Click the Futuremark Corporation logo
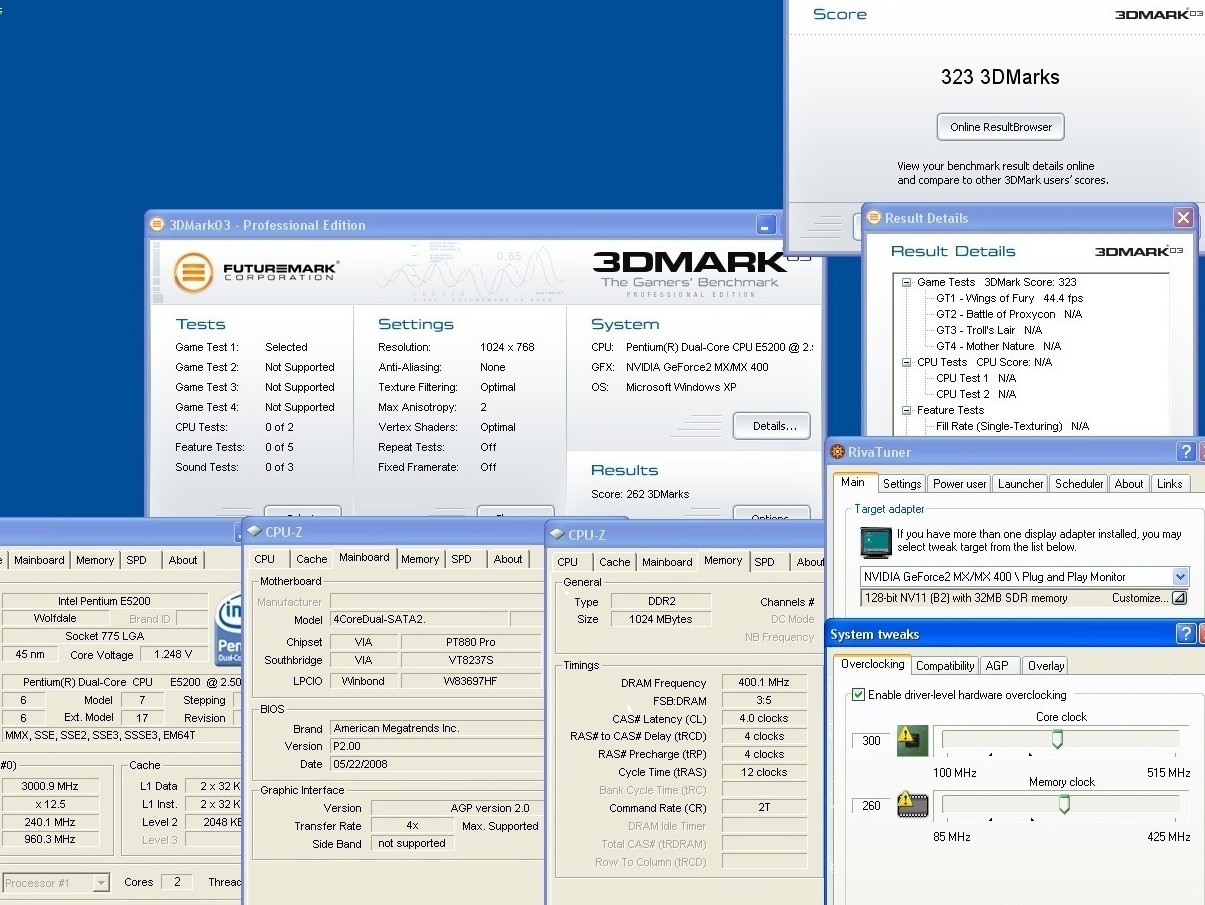Viewport: 1205px width, 905px height. [256, 271]
